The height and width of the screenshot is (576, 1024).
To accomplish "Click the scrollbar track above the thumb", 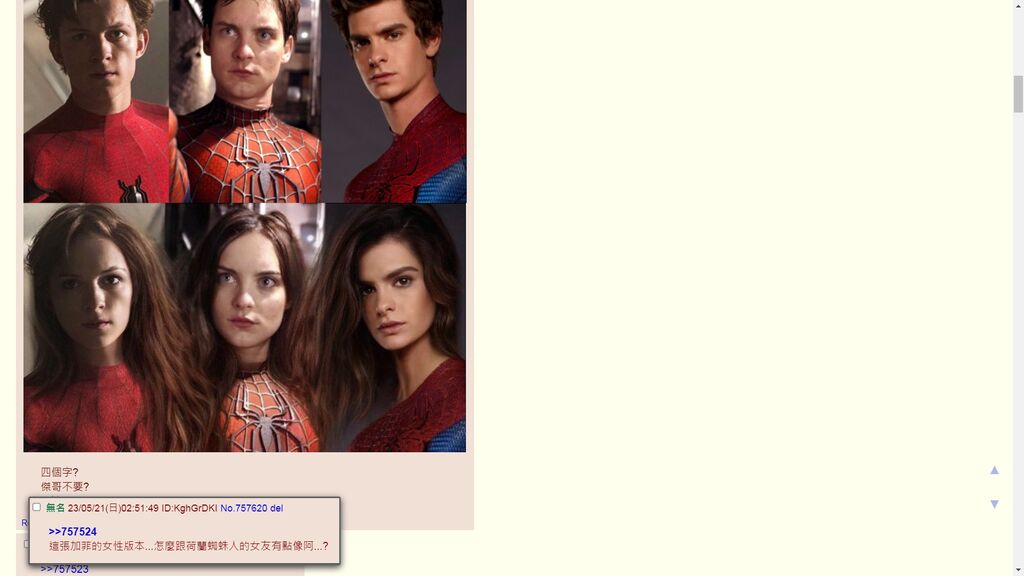I will (1018, 42).
